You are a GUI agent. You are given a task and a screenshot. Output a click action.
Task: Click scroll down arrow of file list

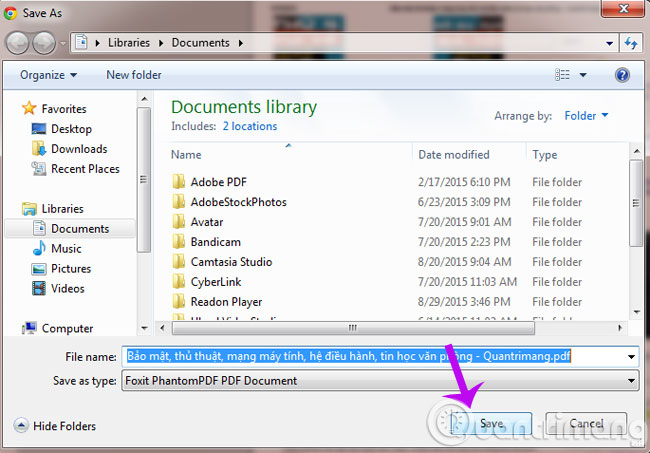[x=636, y=312]
